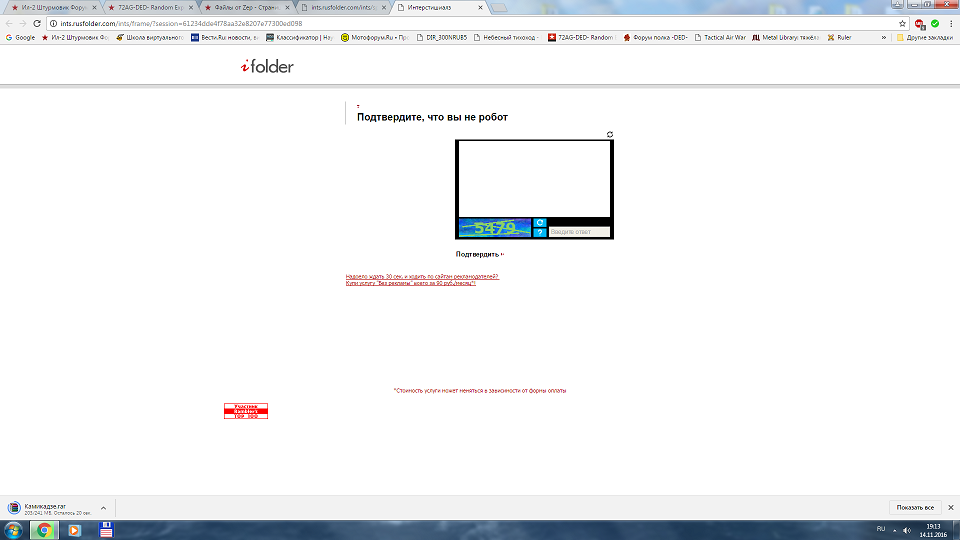Click the 'Показать все' downloads button
The height and width of the screenshot is (540, 960).
click(915, 508)
